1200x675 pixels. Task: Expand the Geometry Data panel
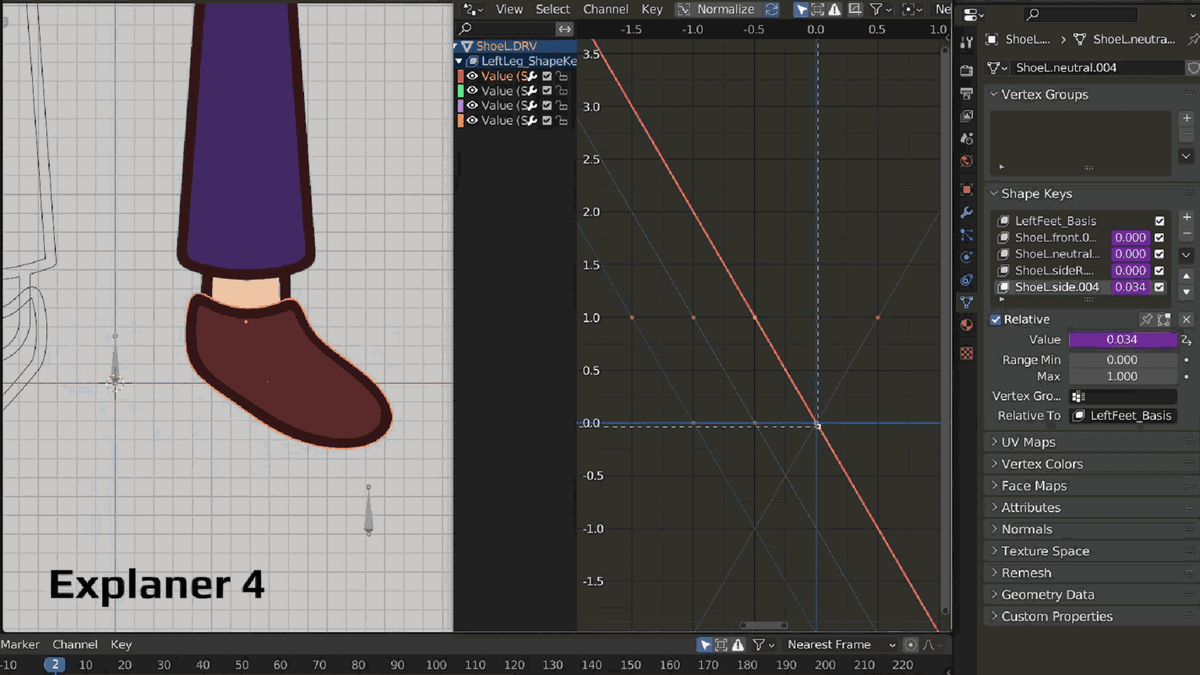[1047, 594]
